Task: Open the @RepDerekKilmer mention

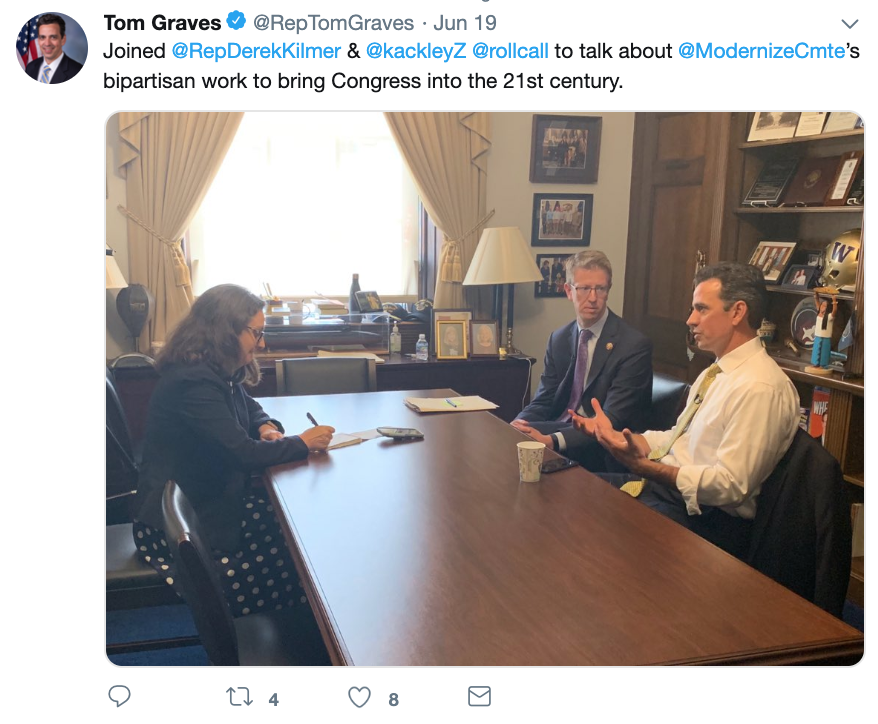Action: 256,51
